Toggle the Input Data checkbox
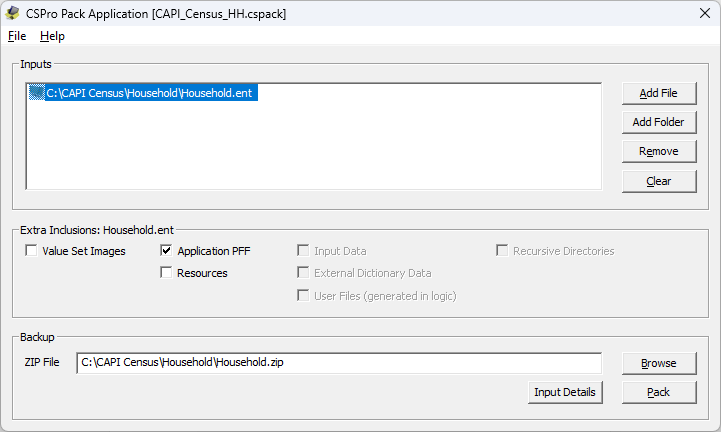The height and width of the screenshot is (432, 721). pyautogui.click(x=304, y=251)
